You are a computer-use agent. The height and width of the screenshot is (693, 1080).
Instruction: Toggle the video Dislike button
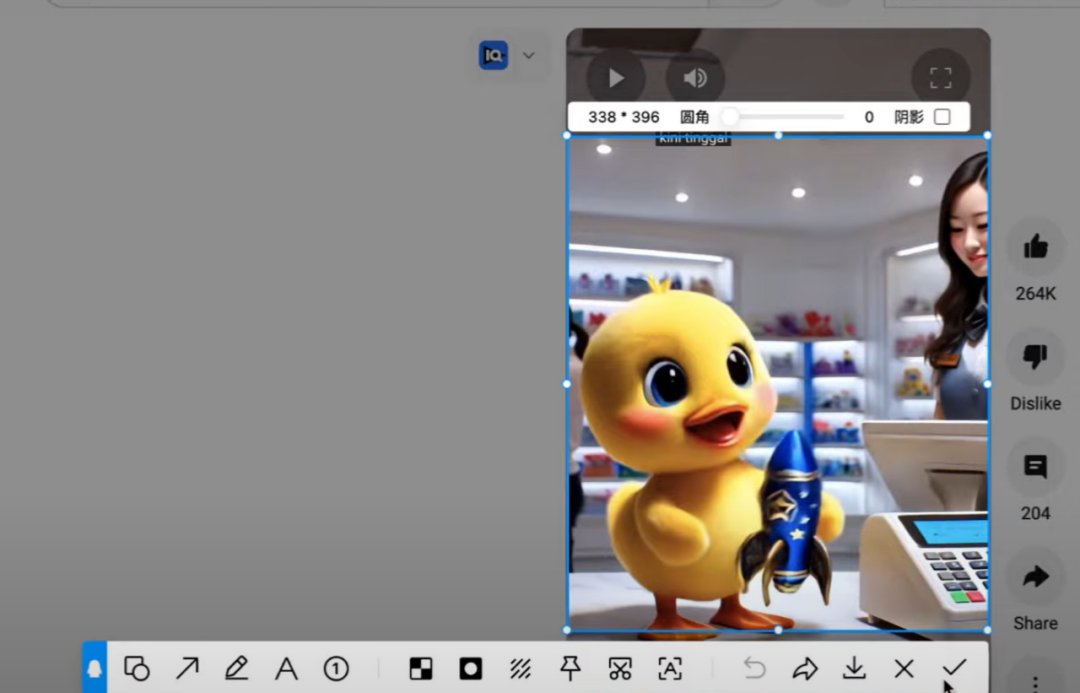click(1035, 357)
